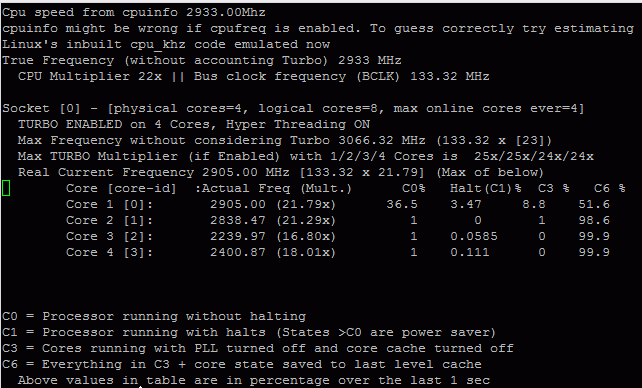Select the Core 4 [3] row label
This screenshot has width=642, height=388.
109,252
